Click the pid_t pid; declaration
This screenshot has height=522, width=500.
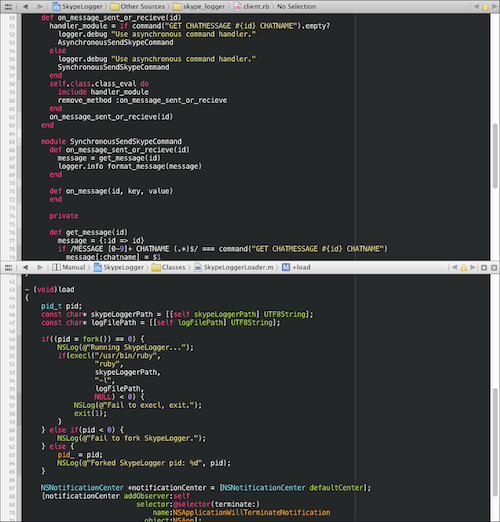point(61,306)
